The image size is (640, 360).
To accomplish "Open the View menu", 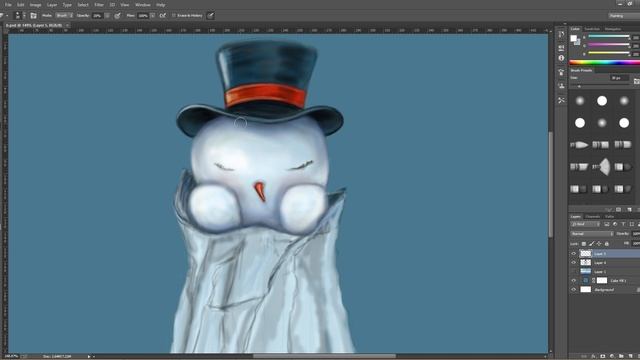I will pyautogui.click(x=125, y=5).
